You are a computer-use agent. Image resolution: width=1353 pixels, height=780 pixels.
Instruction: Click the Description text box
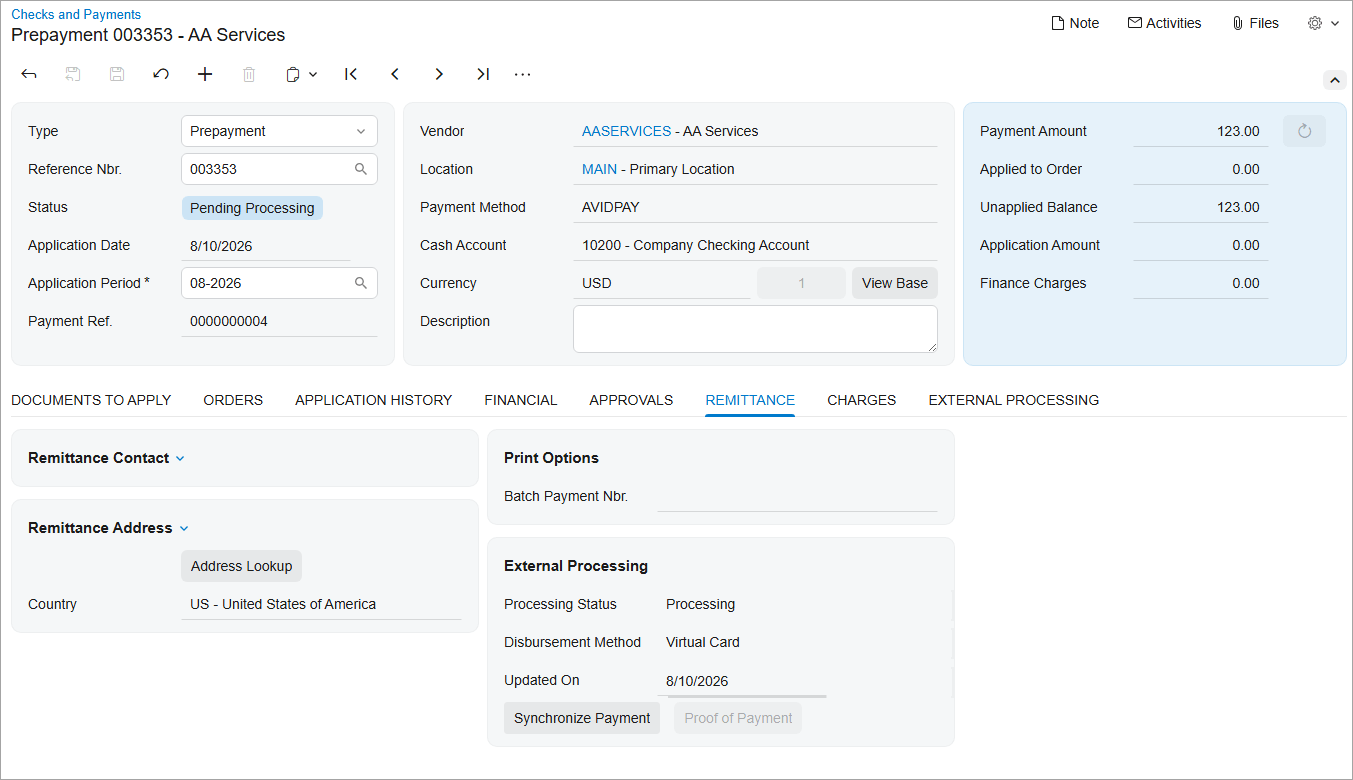(755, 329)
